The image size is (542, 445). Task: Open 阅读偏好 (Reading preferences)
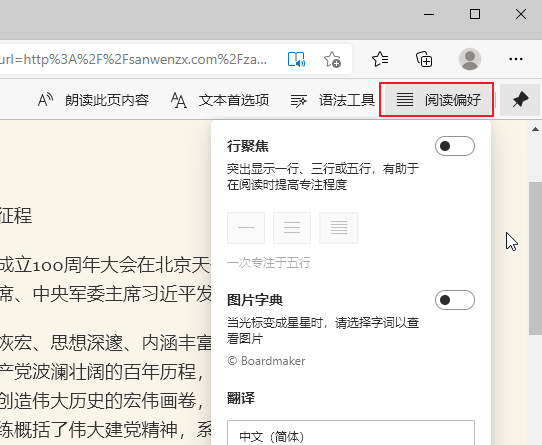click(x=437, y=100)
